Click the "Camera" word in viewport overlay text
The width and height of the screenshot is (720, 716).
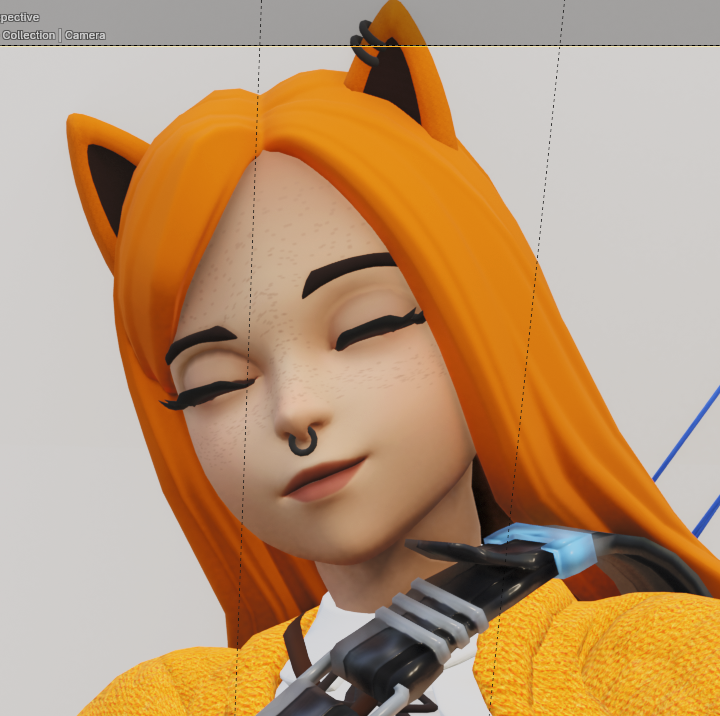coord(85,35)
